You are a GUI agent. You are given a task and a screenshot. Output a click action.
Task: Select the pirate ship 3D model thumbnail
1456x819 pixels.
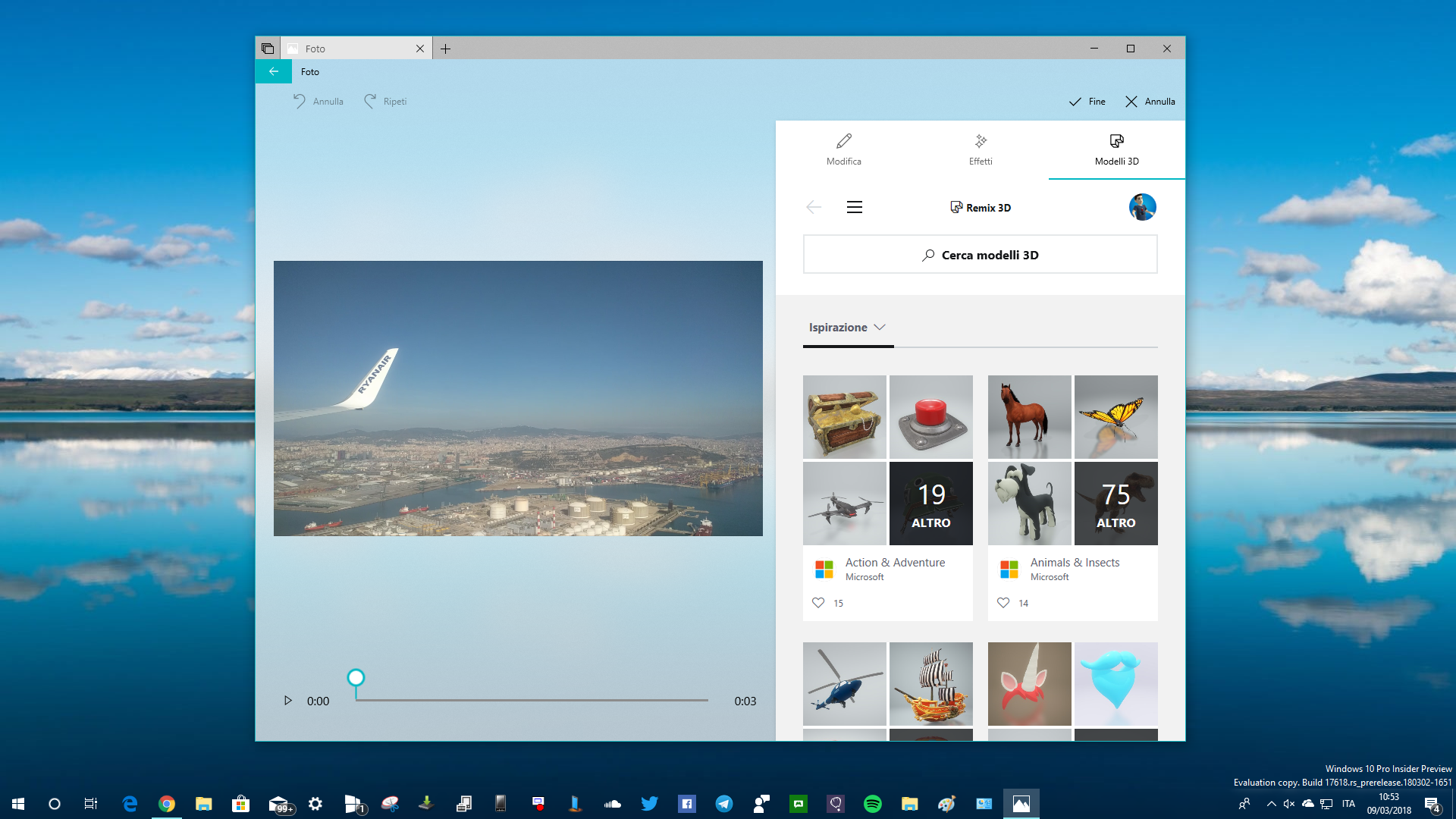pos(931,684)
